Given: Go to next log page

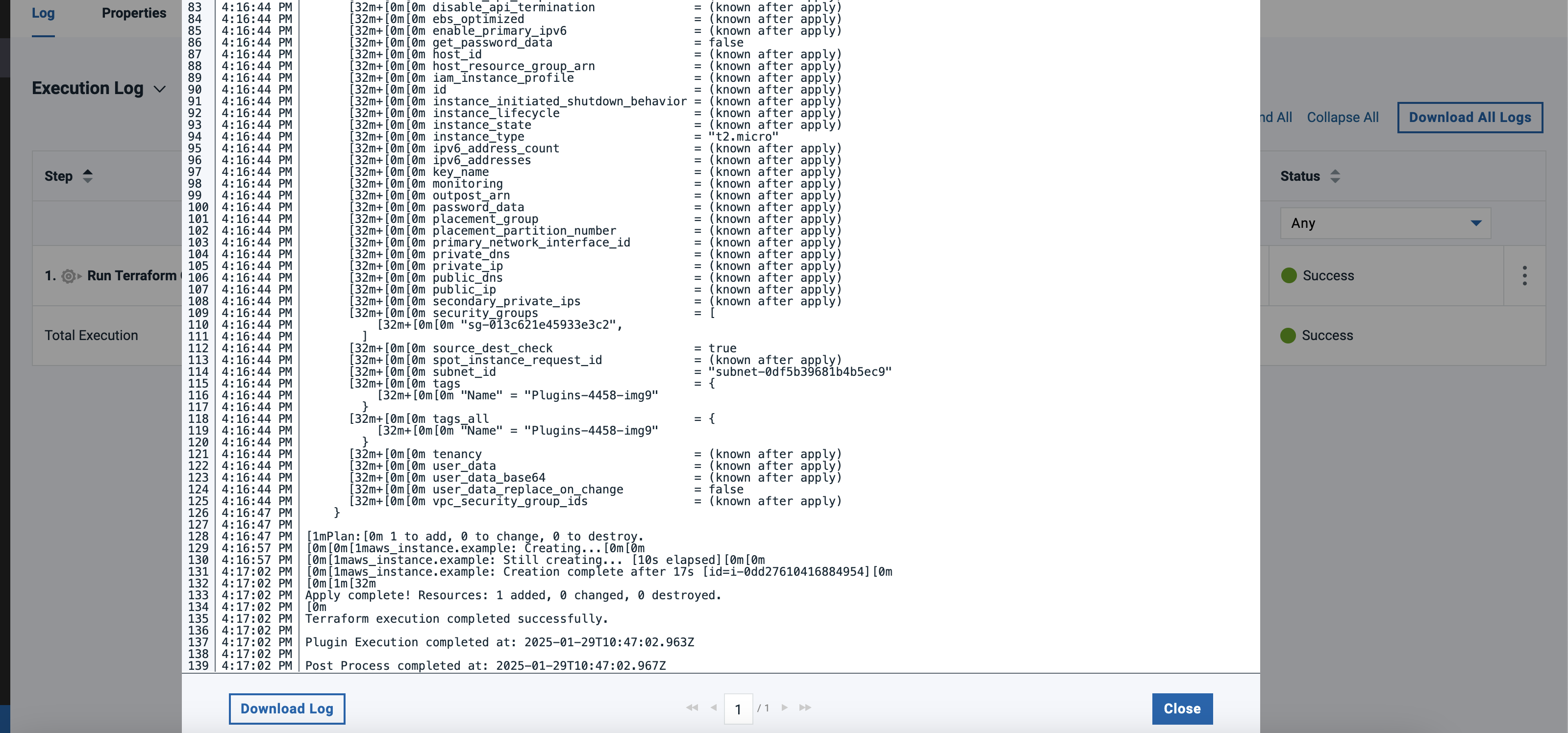Looking at the screenshot, I should pyautogui.click(x=785, y=708).
